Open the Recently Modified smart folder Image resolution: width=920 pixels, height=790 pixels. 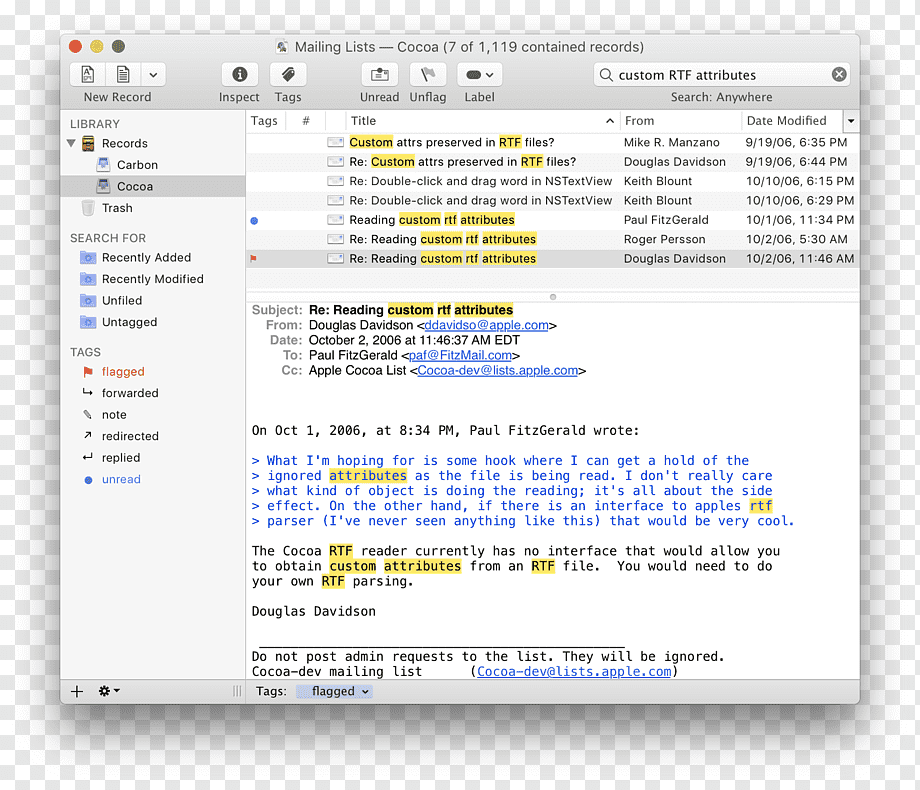coord(153,279)
